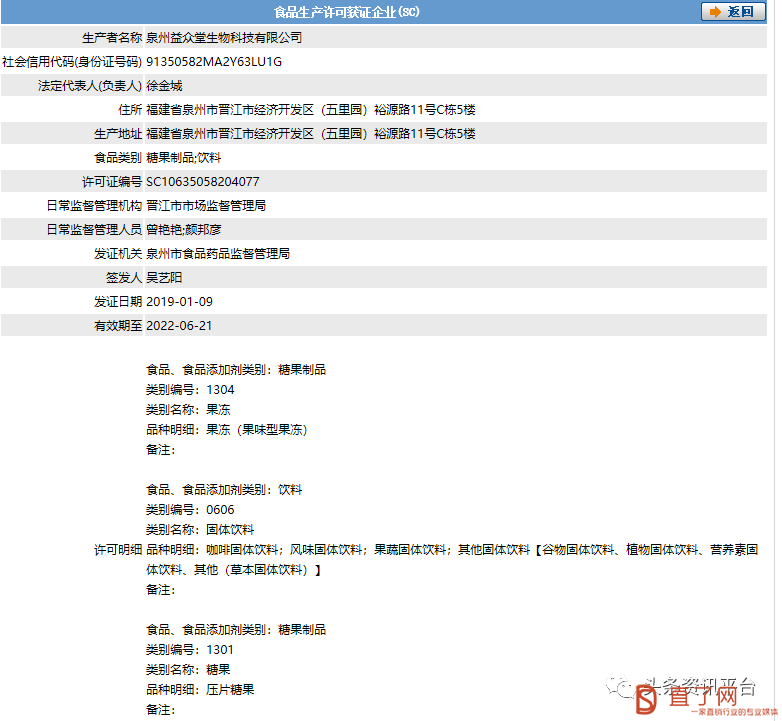The width and height of the screenshot is (782, 721).
Task: Select line 品种明细：果冻（果味型果冻）
Action: tap(227, 429)
